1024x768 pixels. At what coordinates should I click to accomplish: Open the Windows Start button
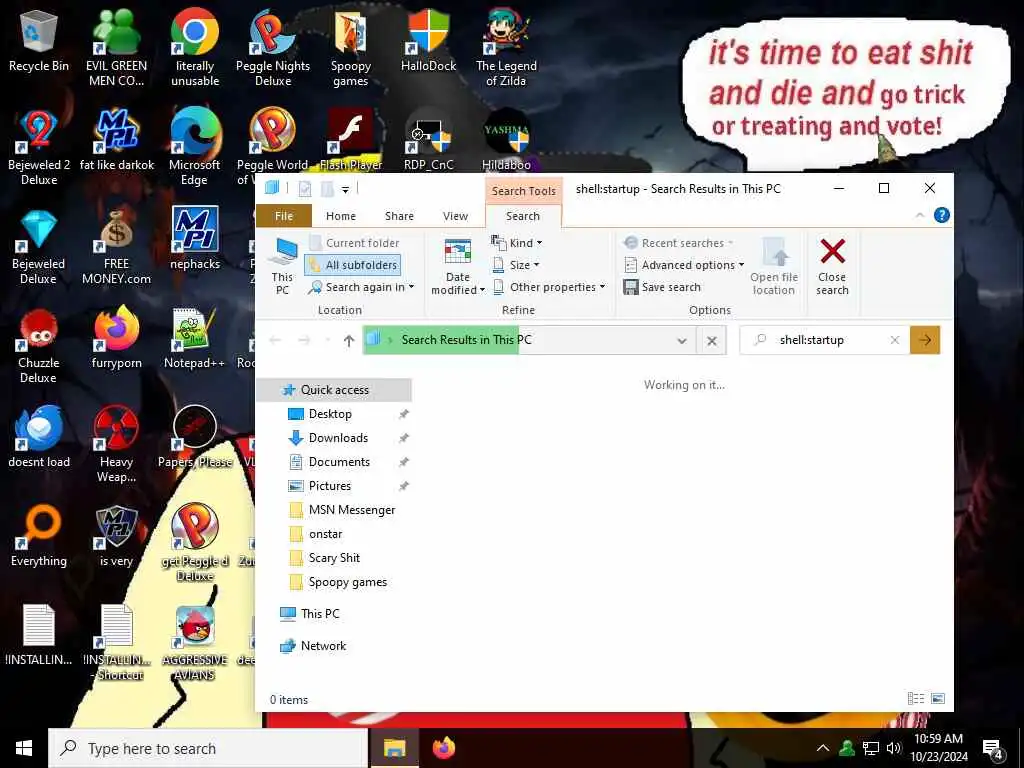point(24,748)
